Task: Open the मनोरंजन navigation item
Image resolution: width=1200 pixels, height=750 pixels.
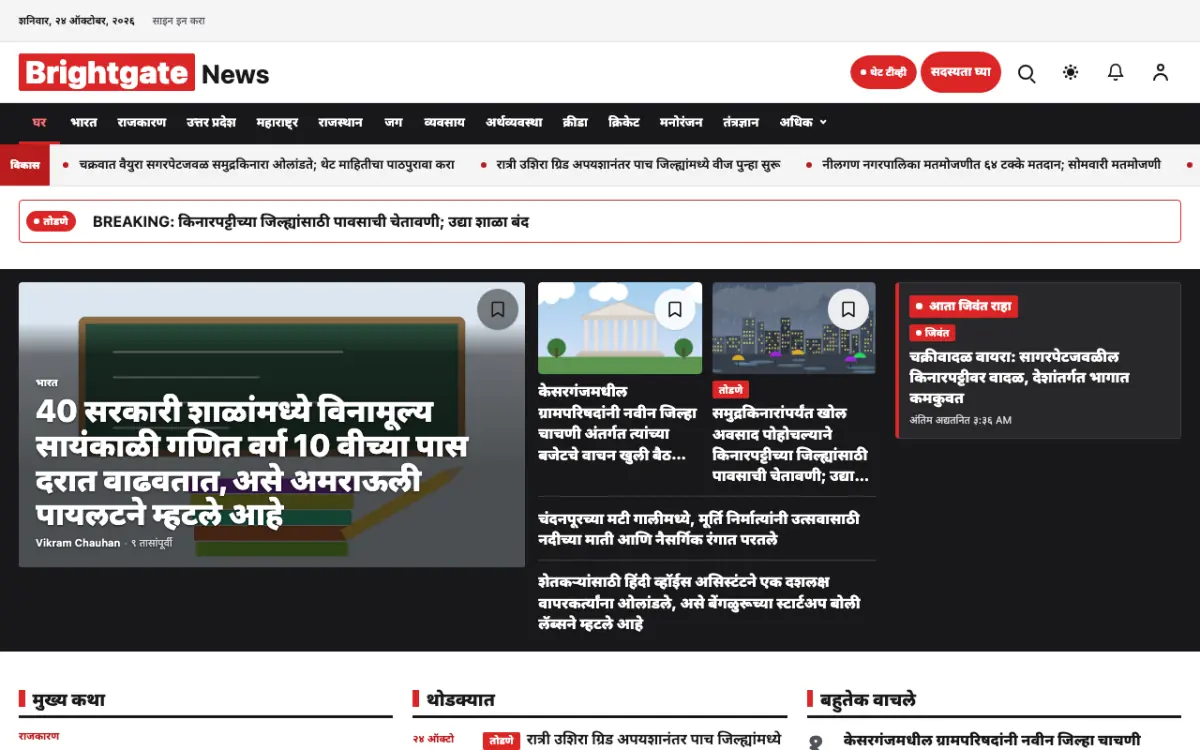Action: click(x=681, y=122)
